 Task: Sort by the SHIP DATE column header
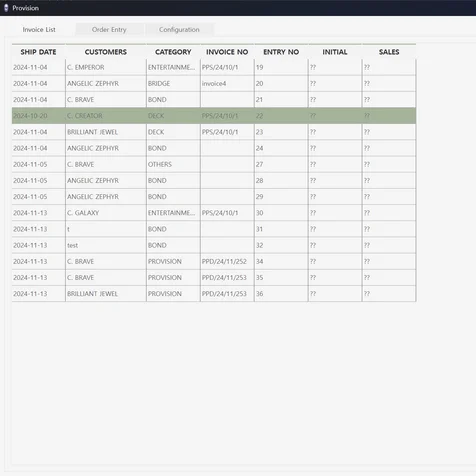pyautogui.click(x=38, y=52)
